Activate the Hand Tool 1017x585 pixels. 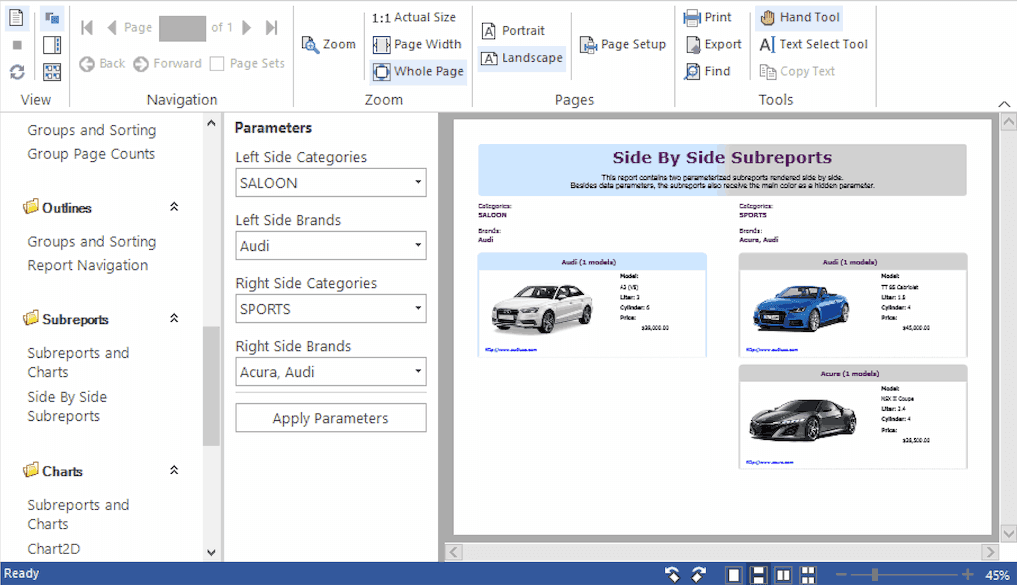[800, 18]
